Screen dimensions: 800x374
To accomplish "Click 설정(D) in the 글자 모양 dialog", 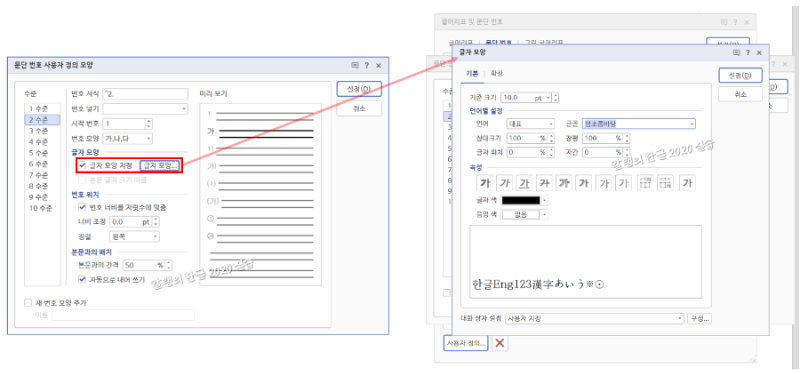I will pos(740,75).
